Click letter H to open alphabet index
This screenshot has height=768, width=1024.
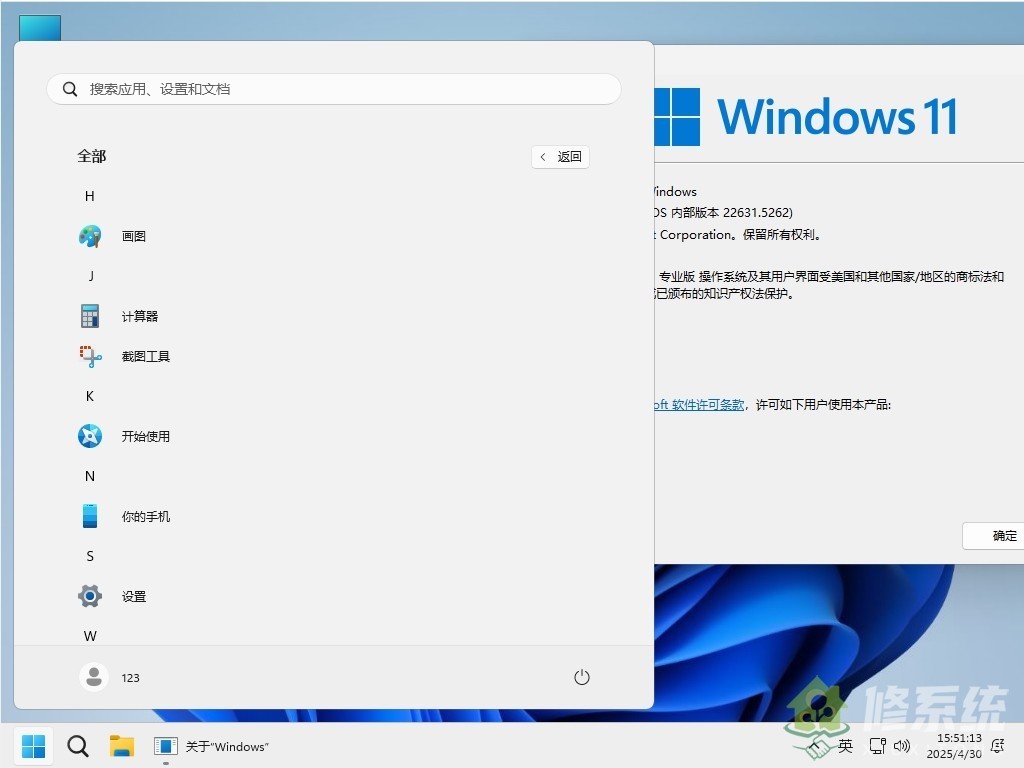coord(90,196)
